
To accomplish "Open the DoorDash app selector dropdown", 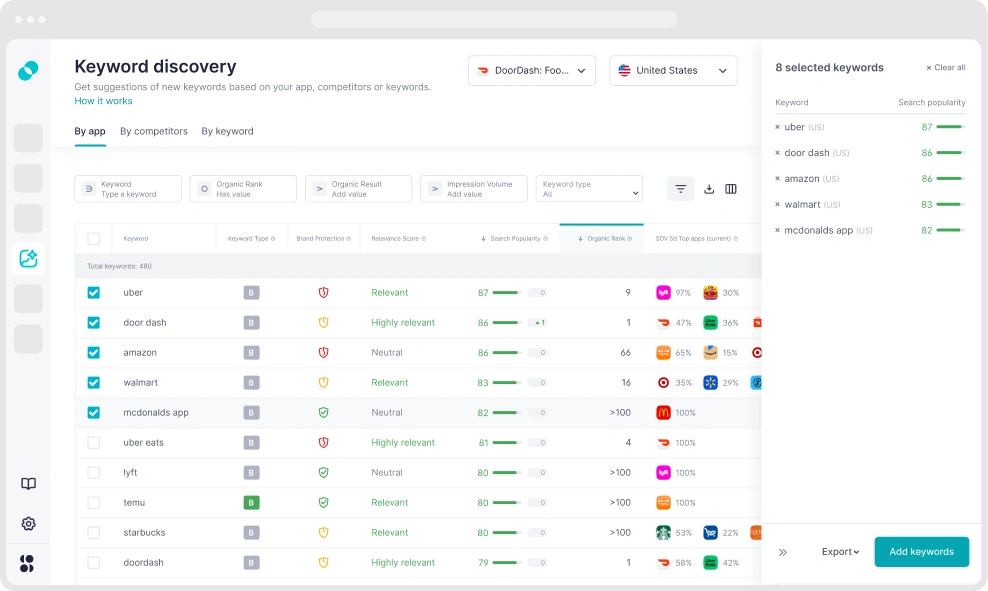I will click(x=532, y=71).
